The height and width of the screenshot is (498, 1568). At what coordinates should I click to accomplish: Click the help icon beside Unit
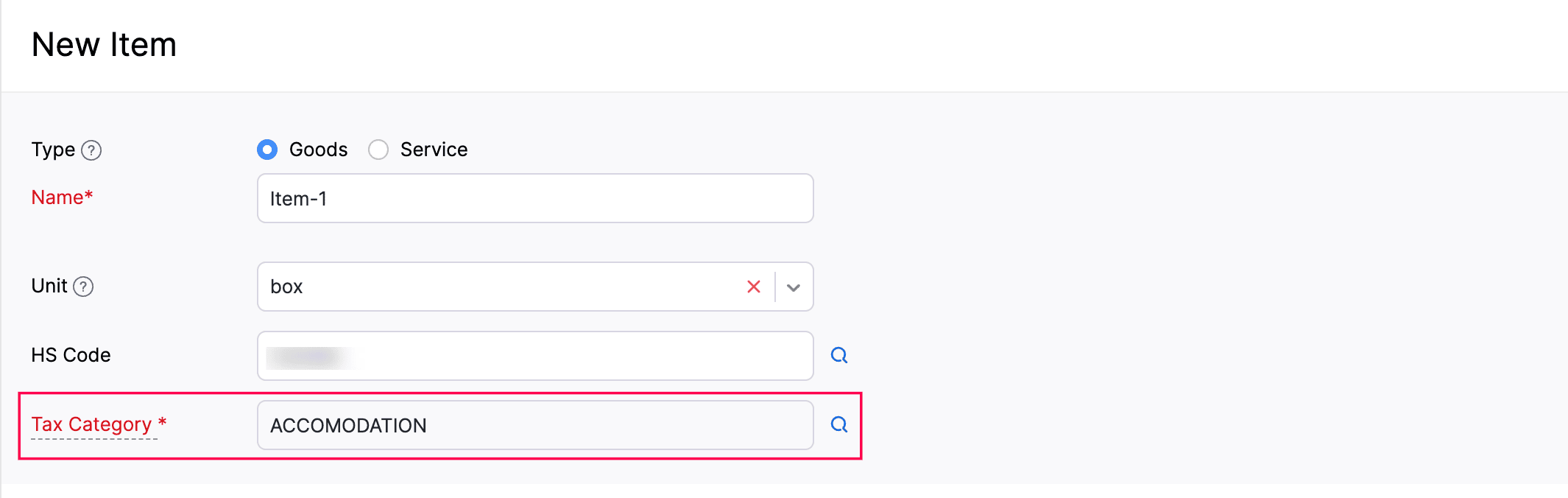point(84,287)
